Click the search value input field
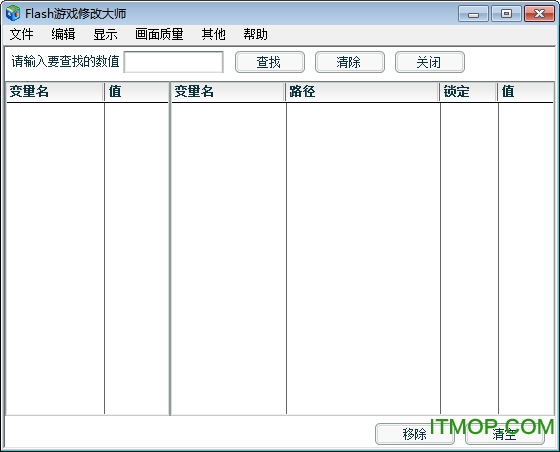 pyautogui.click(x=174, y=62)
